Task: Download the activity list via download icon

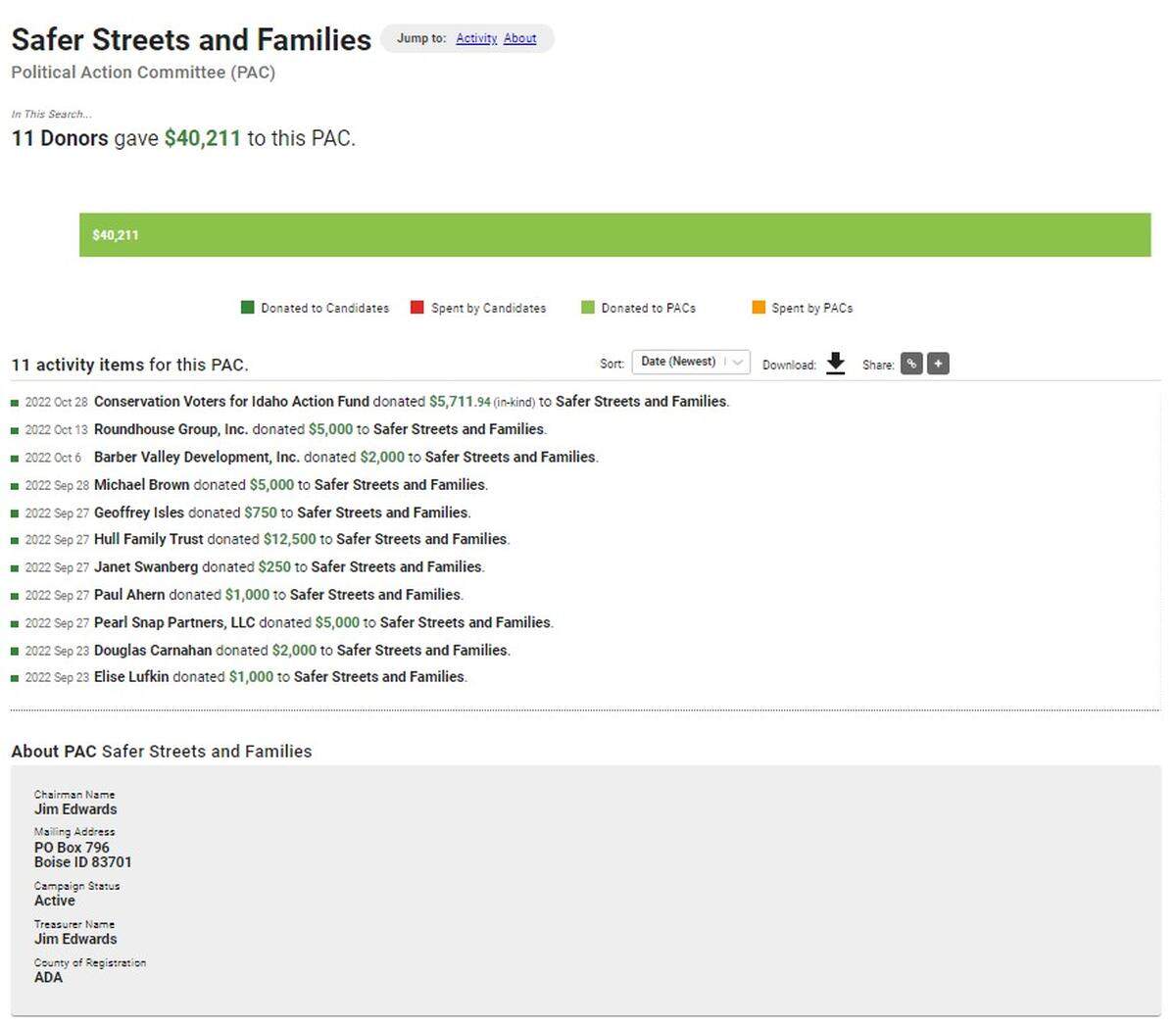Action: [x=835, y=364]
